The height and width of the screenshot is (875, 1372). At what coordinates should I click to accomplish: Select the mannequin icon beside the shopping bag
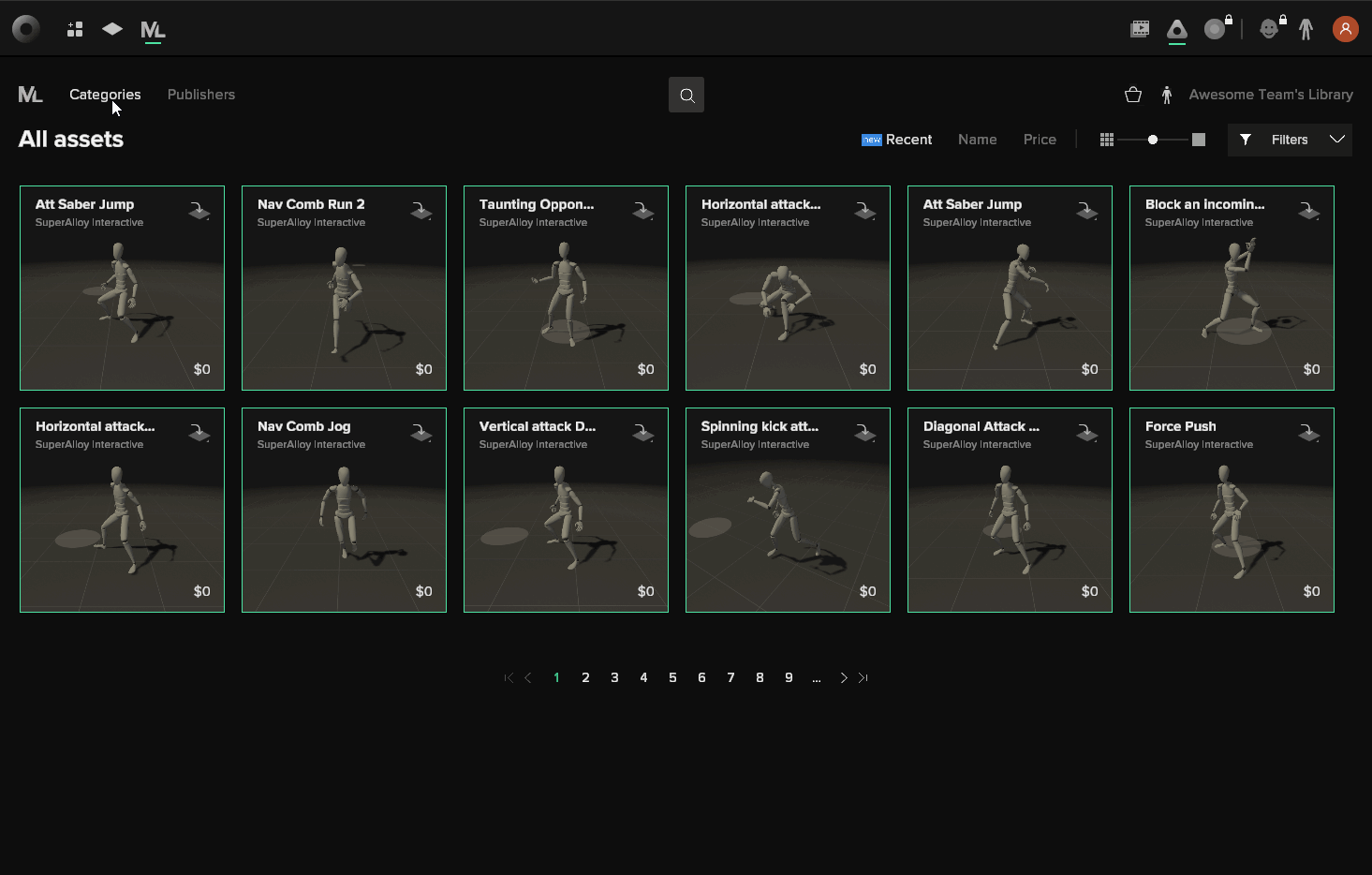[x=1166, y=94]
